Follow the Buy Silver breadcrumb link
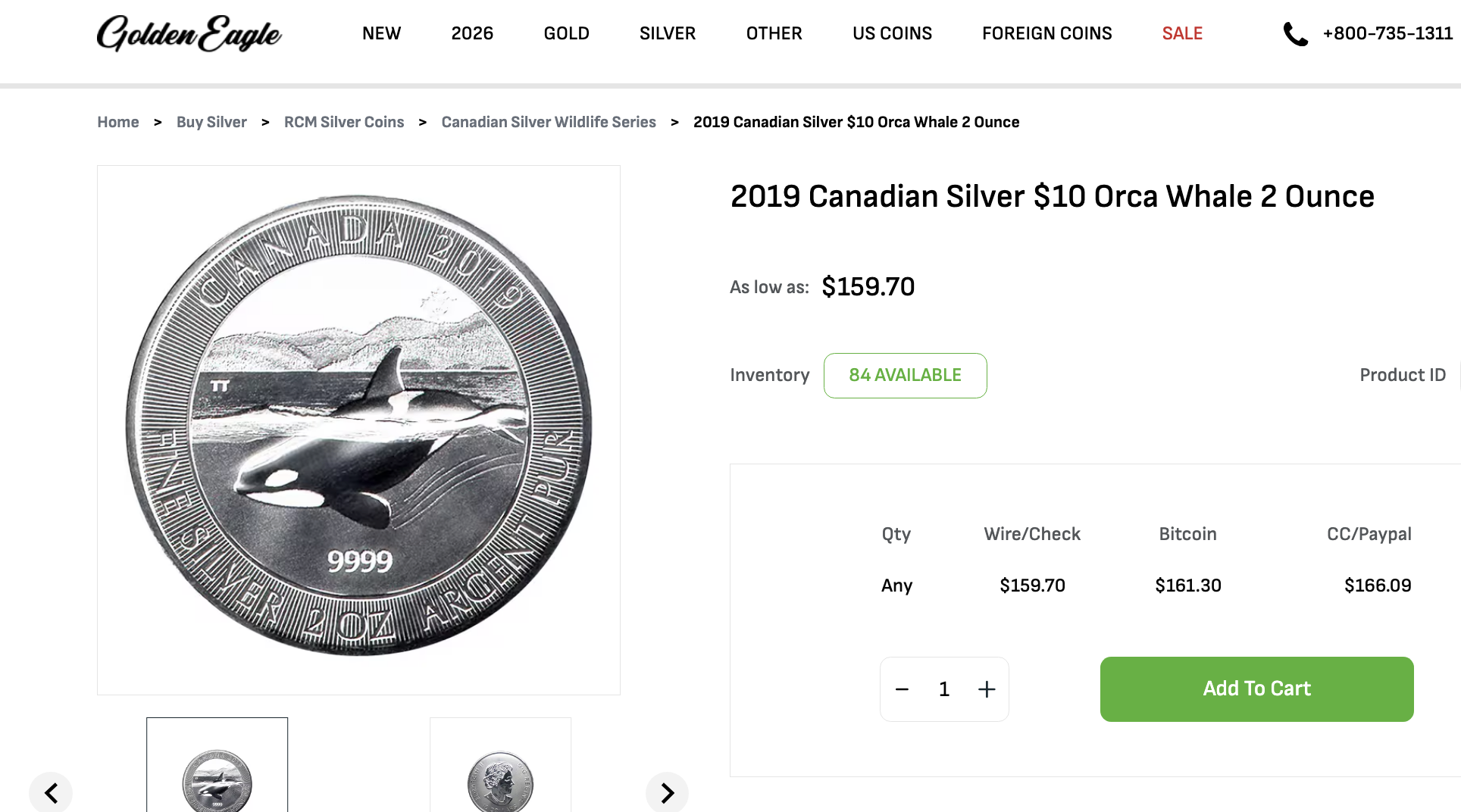The height and width of the screenshot is (812, 1461). coord(211,122)
